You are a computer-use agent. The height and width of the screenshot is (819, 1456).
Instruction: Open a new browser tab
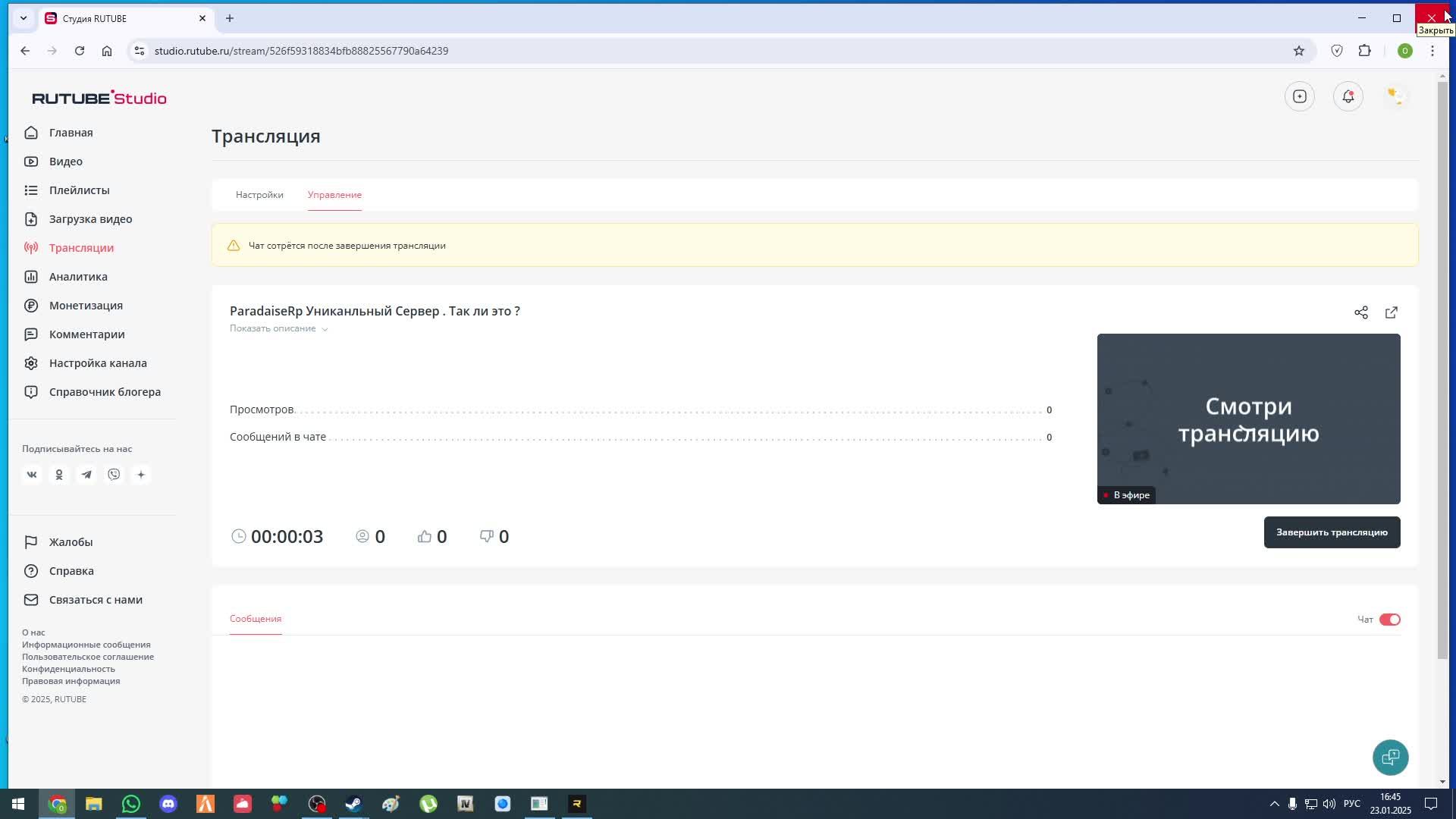(x=230, y=18)
